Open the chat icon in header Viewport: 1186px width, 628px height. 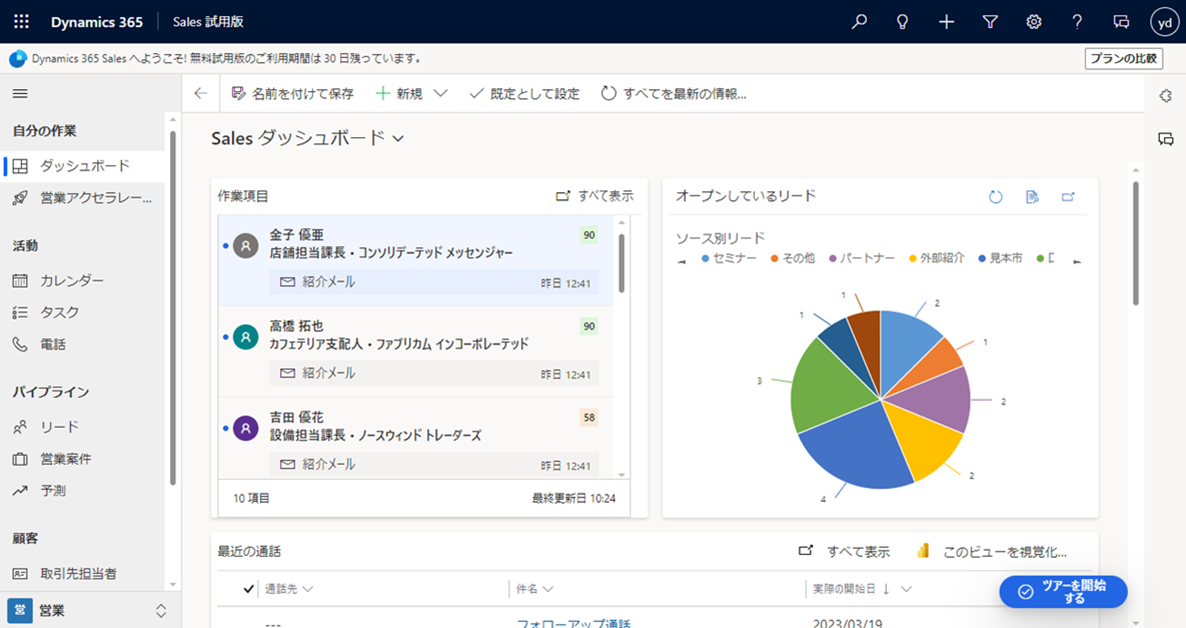(1121, 22)
